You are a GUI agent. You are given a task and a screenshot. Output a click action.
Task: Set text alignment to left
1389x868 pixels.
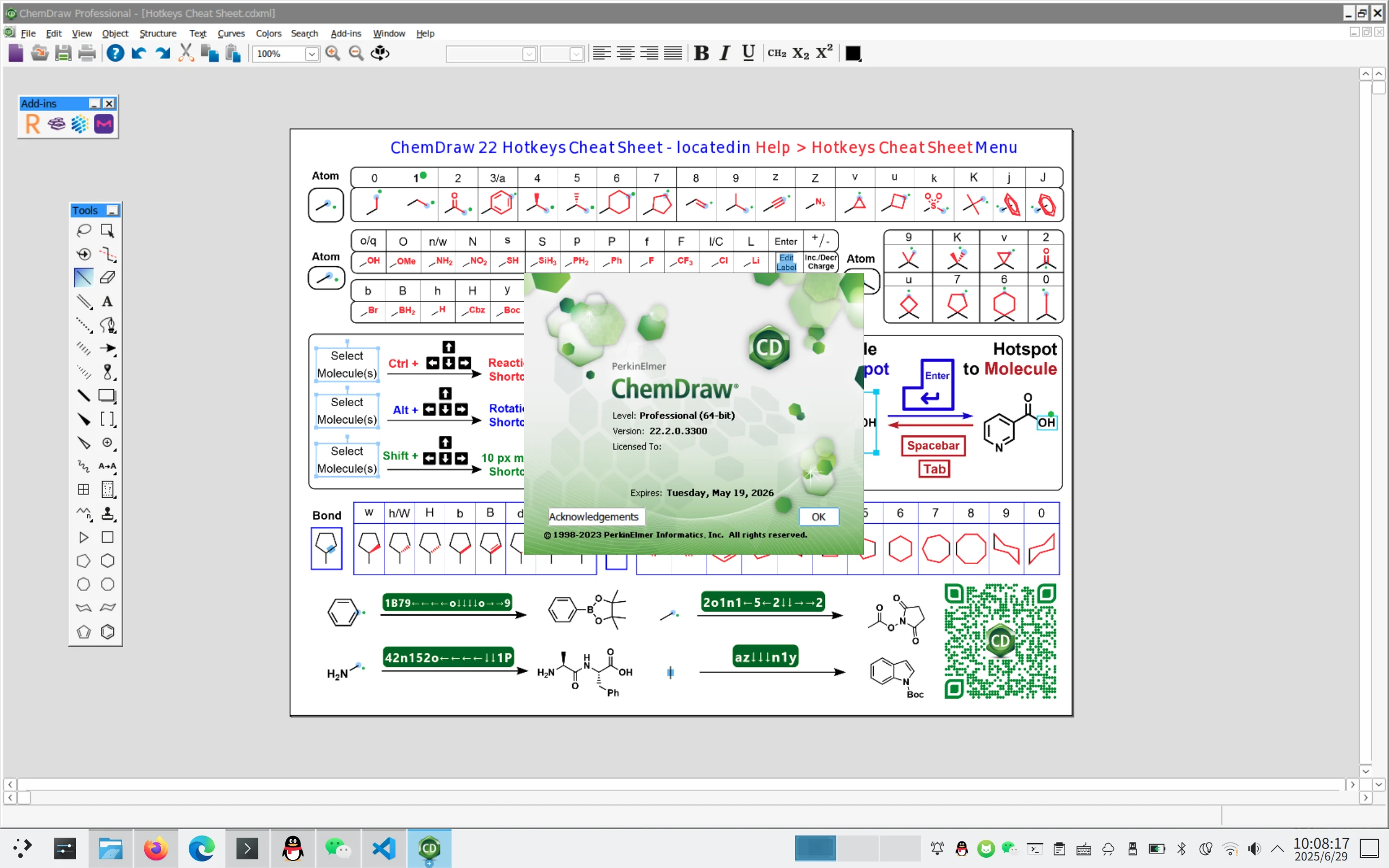click(x=602, y=53)
